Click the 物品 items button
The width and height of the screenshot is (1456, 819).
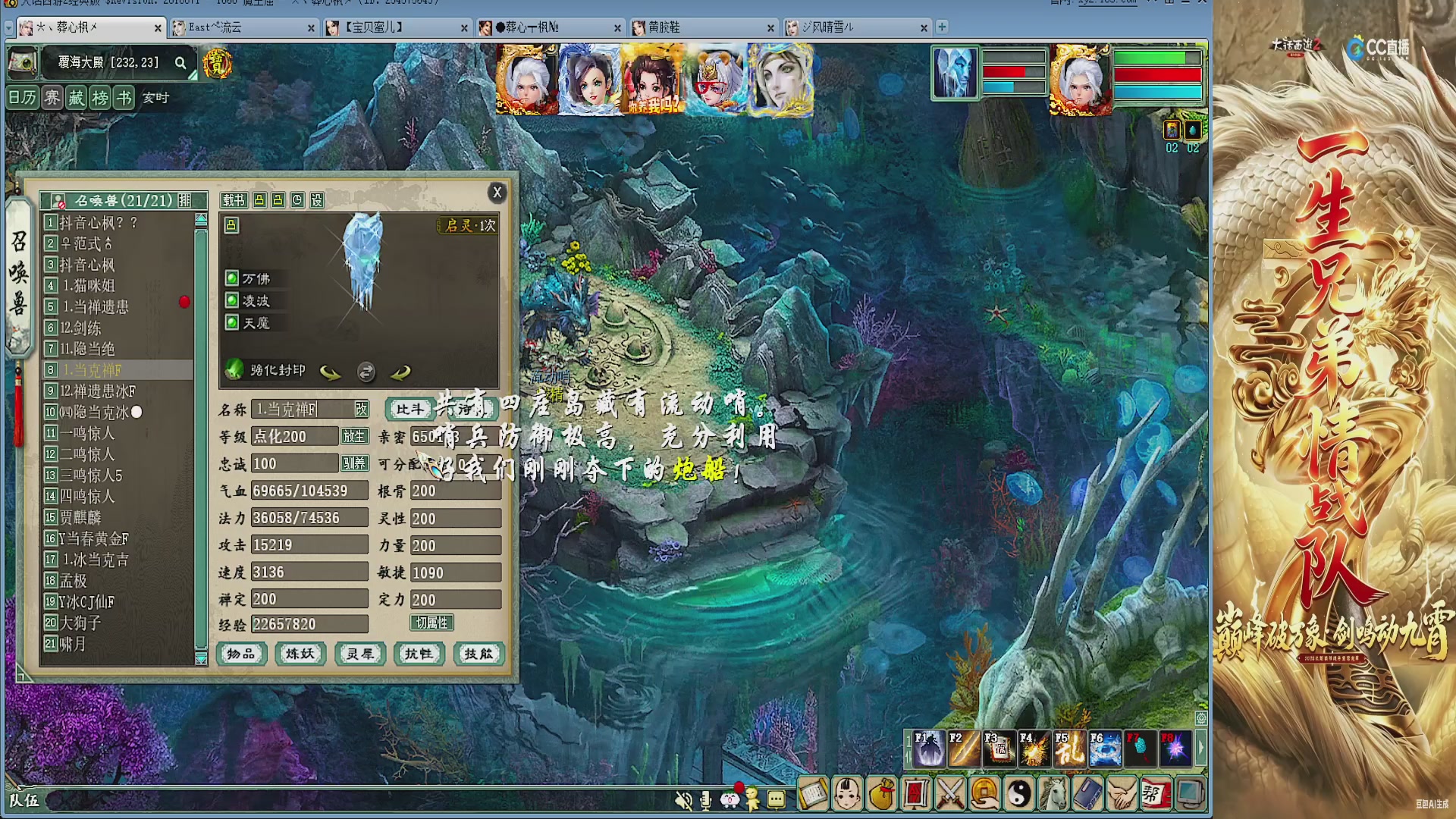pyautogui.click(x=241, y=654)
